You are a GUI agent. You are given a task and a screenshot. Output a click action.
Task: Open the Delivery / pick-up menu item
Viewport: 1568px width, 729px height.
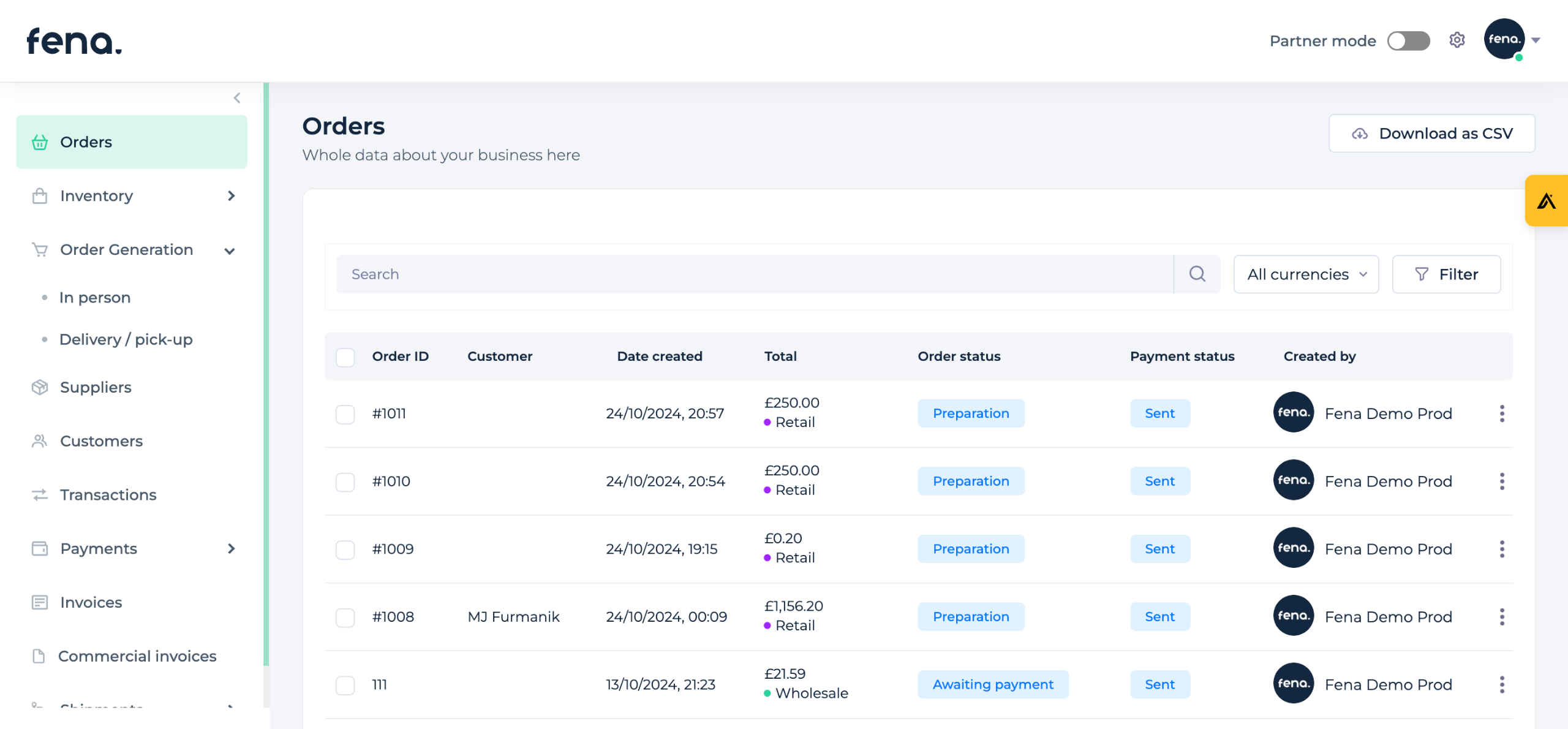(126, 339)
